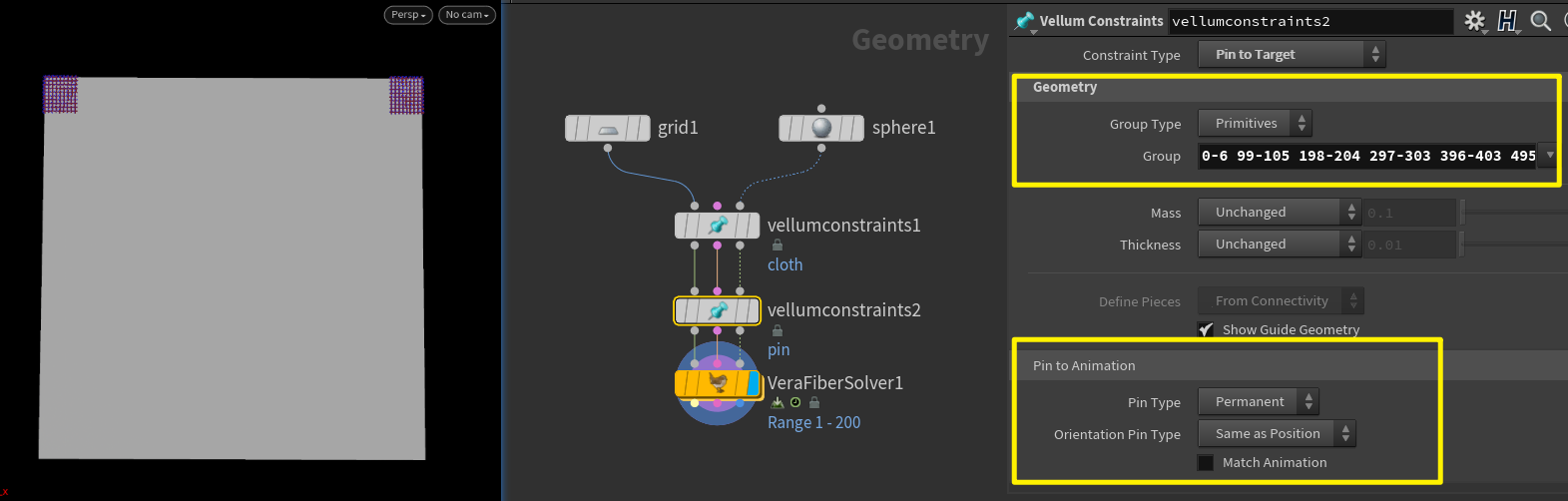Click the sphere1 node name label
The width and height of the screenshot is (1568, 501).
point(903,128)
